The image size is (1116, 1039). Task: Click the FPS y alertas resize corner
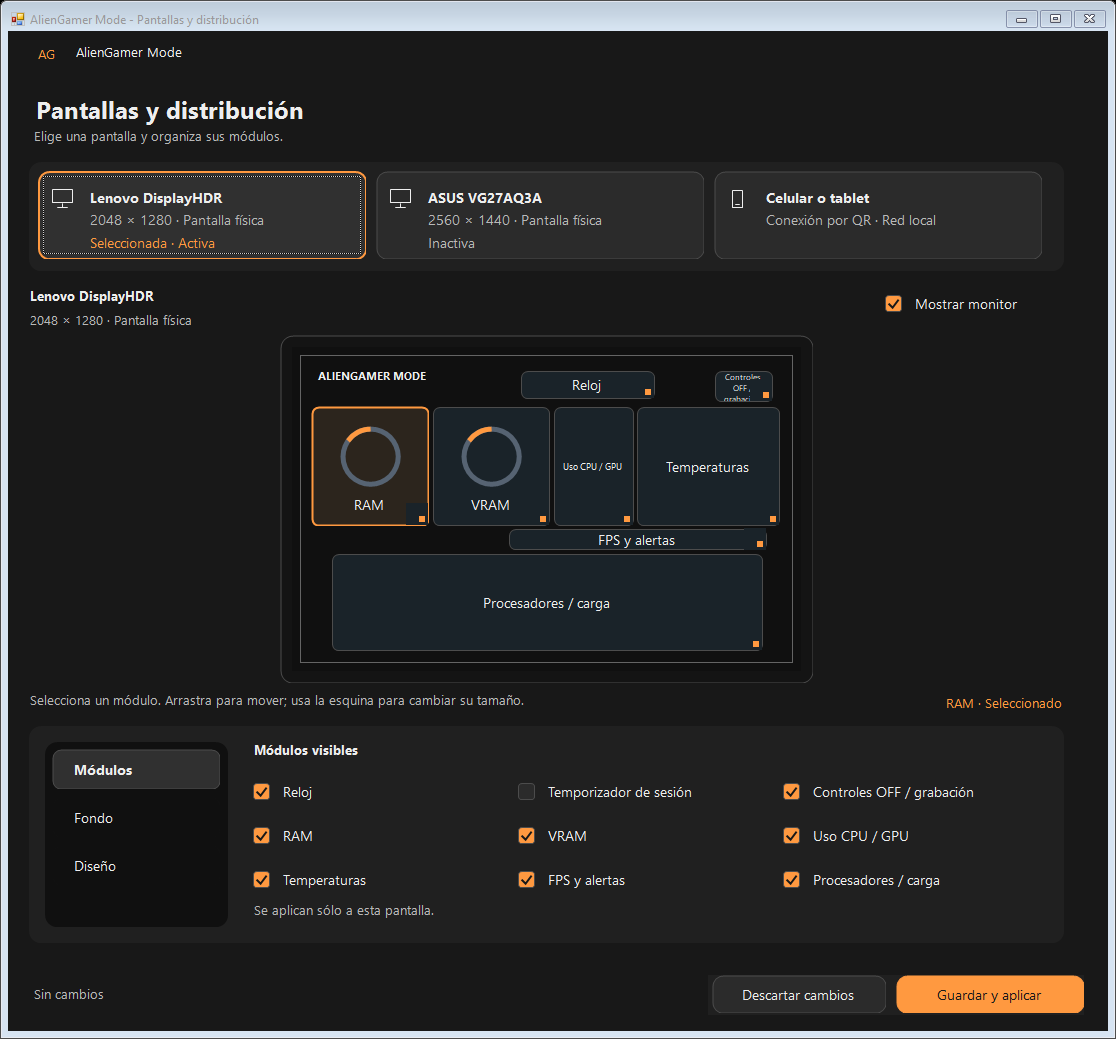pos(760,544)
